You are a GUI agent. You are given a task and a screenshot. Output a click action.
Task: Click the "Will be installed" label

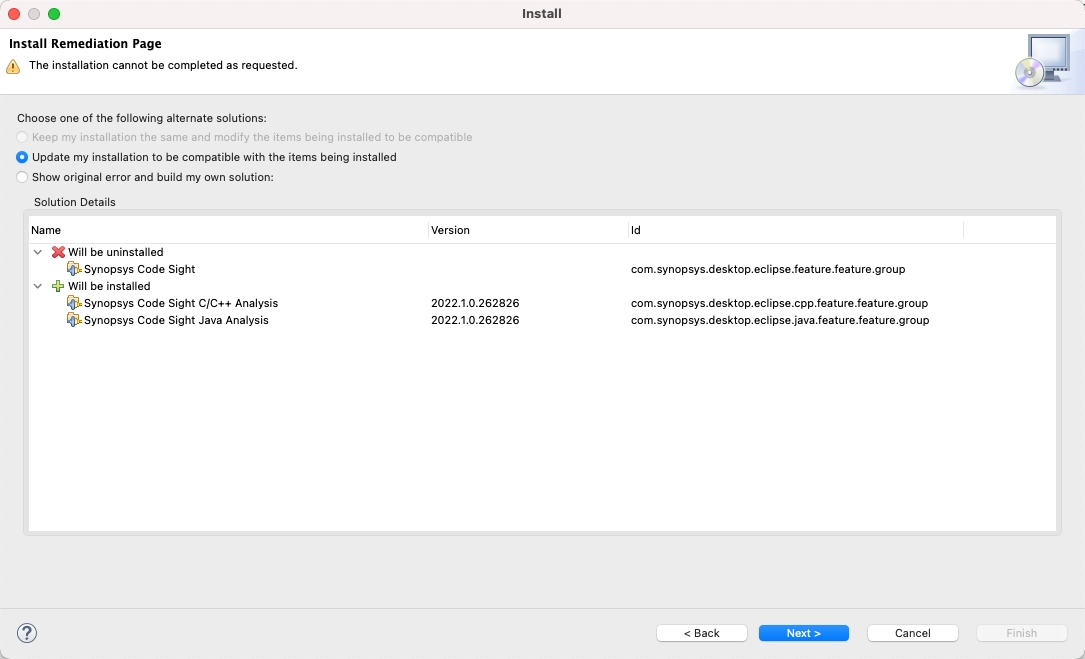point(109,286)
